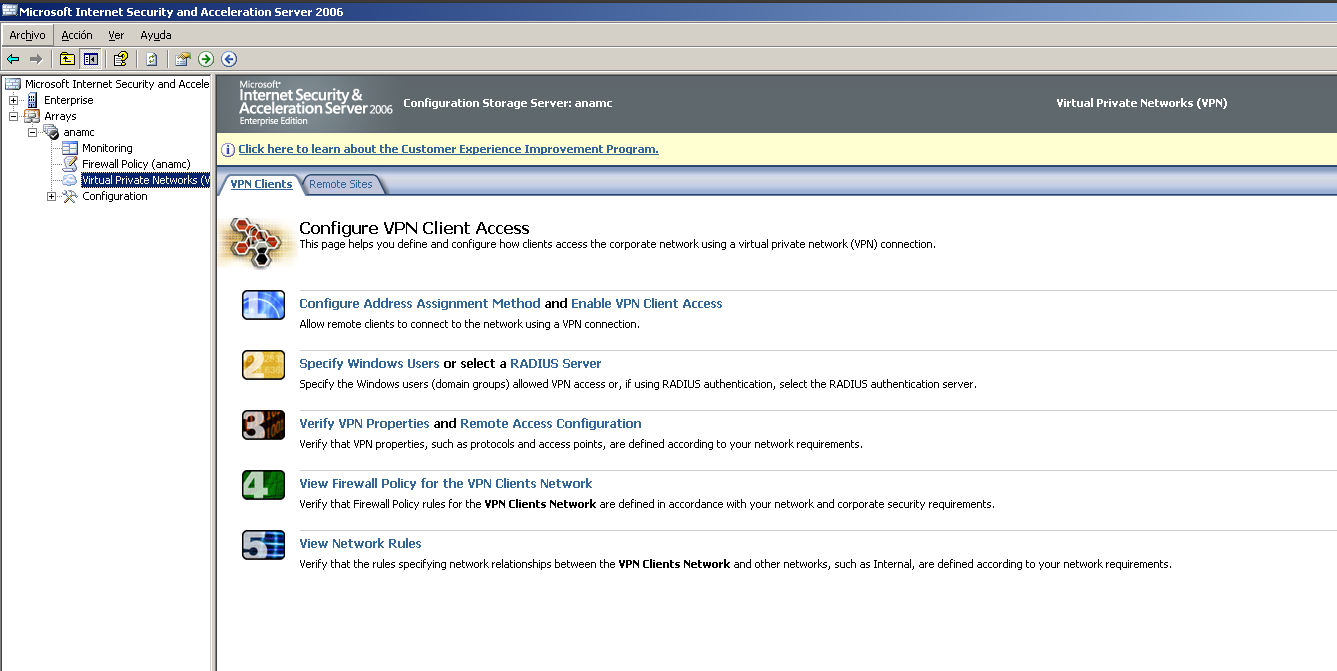
Task: Switch to the VPN Clients tab
Action: 261,184
